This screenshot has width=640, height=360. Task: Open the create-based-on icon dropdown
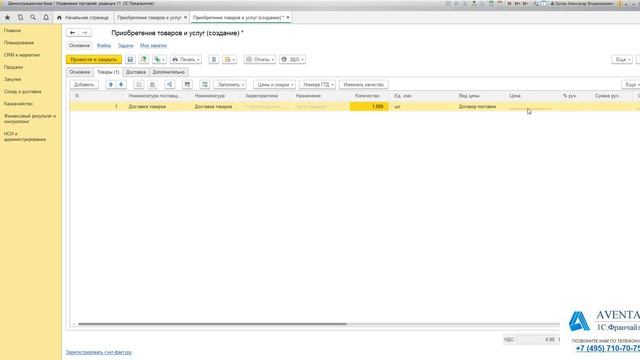159,60
